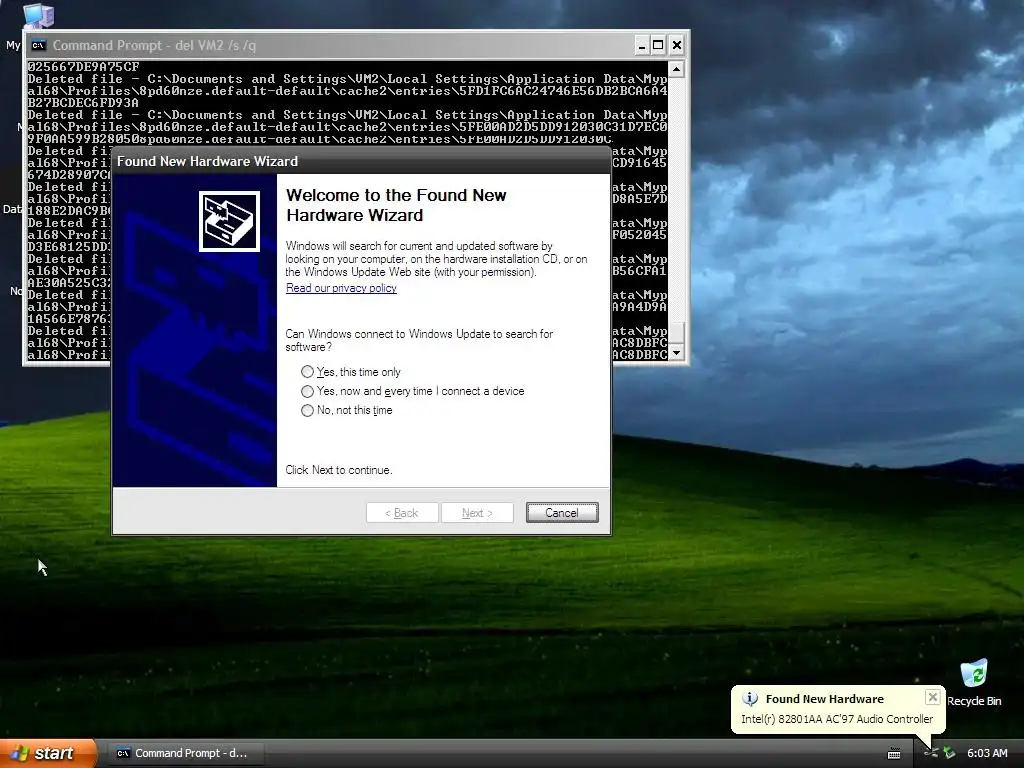The height and width of the screenshot is (768, 1024).
Task: Click the "Found New Hardware" balloon title
Action: point(824,699)
